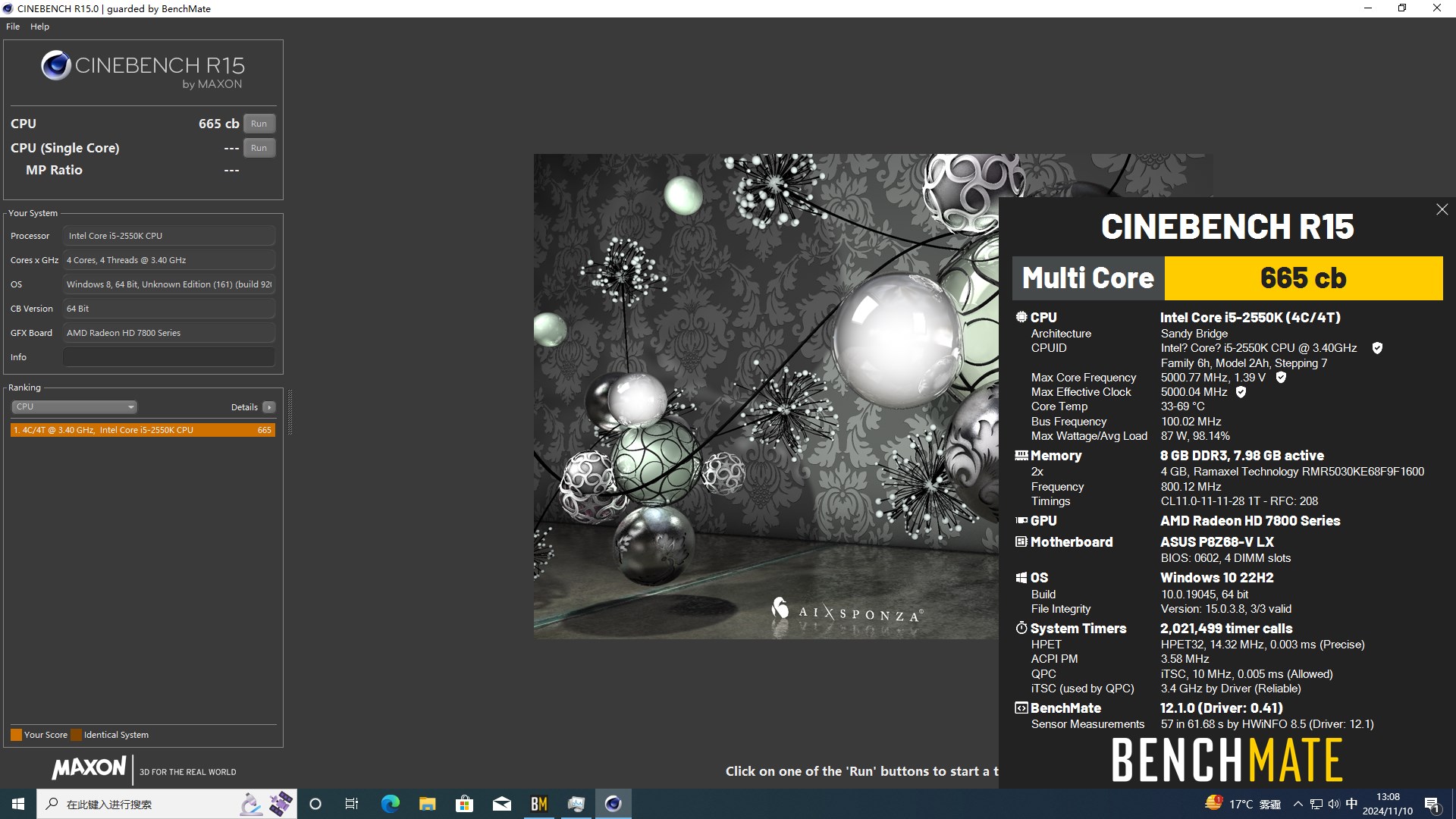Viewport: 1456px width, 819px height.
Task: Open notification center icon
Action: click(x=1432, y=804)
